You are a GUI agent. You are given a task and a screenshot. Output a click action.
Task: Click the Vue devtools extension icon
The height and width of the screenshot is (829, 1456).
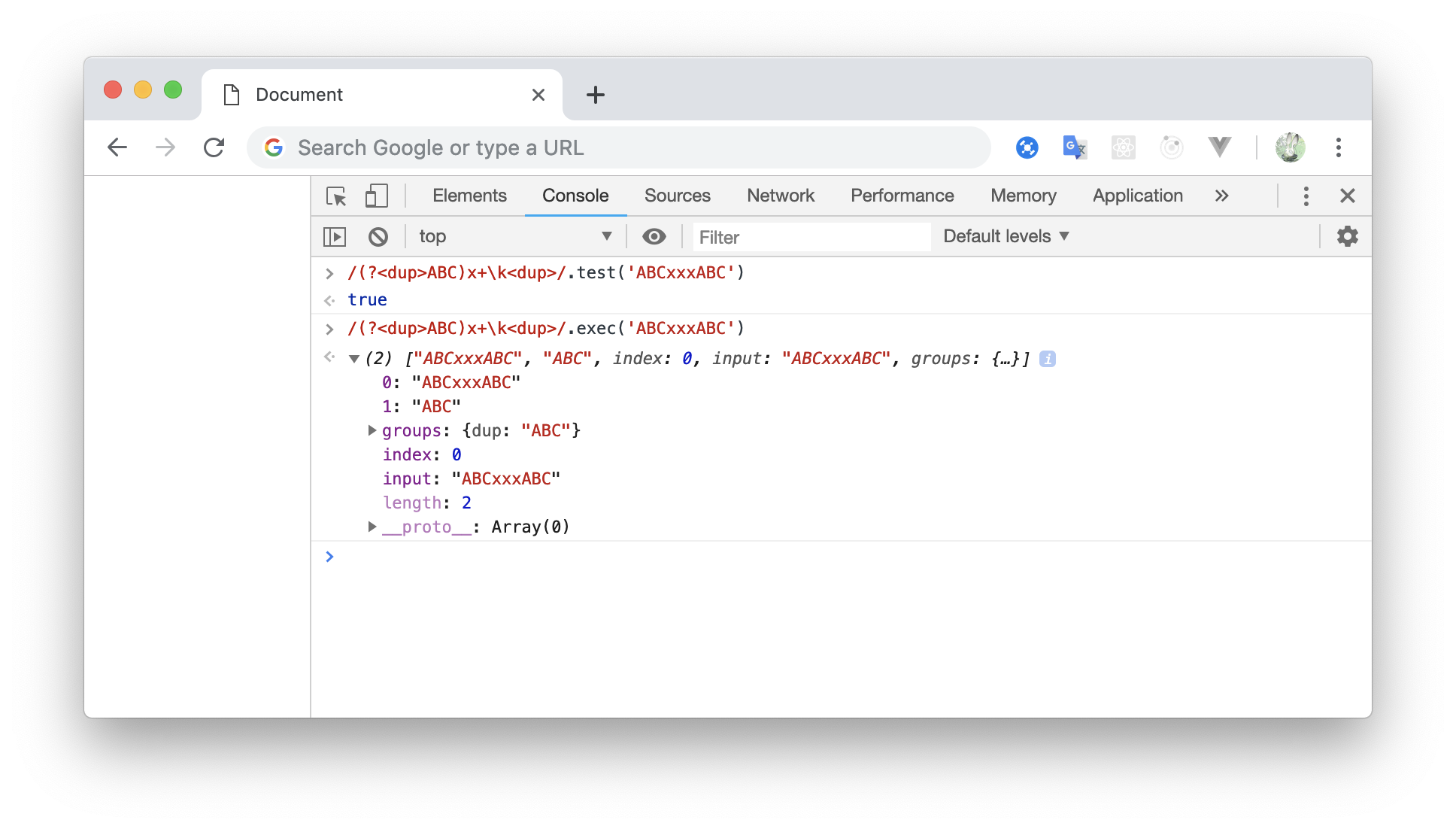click(x=1219, y=147)
